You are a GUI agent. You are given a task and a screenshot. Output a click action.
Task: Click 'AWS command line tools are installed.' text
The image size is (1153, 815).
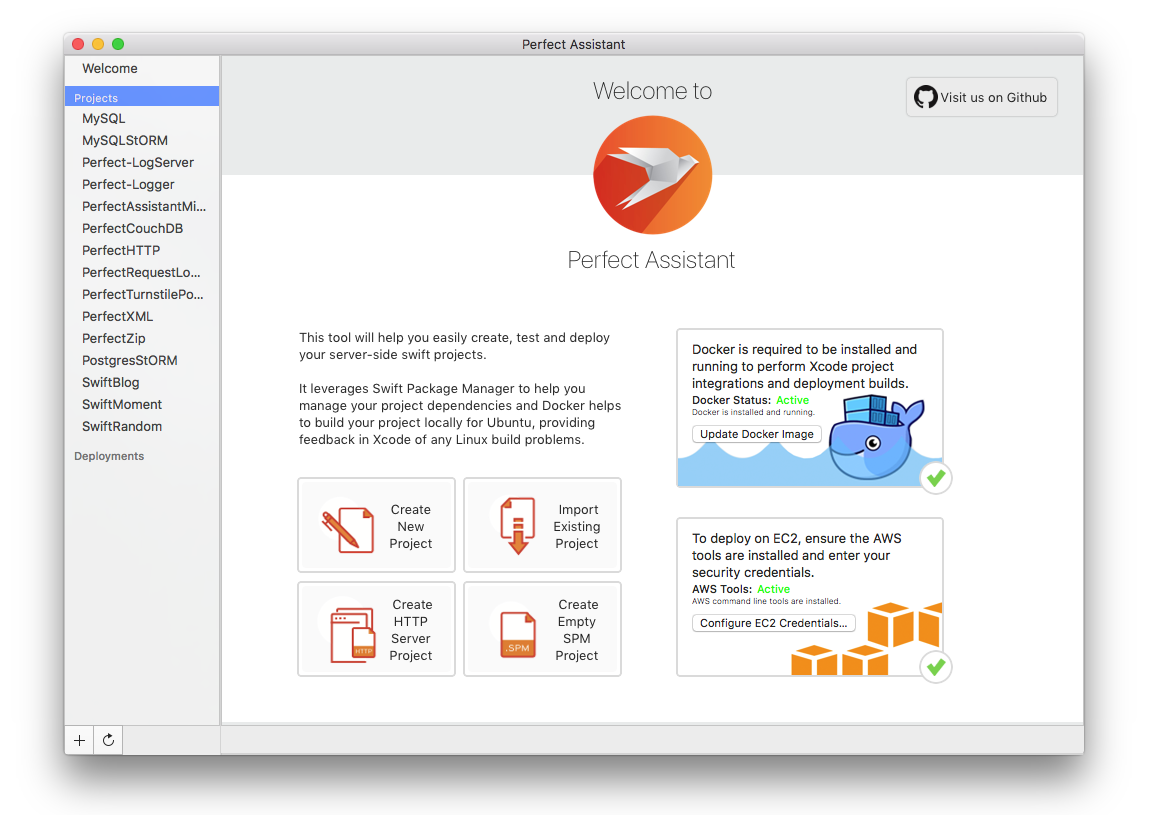click(x=765, y=601)
